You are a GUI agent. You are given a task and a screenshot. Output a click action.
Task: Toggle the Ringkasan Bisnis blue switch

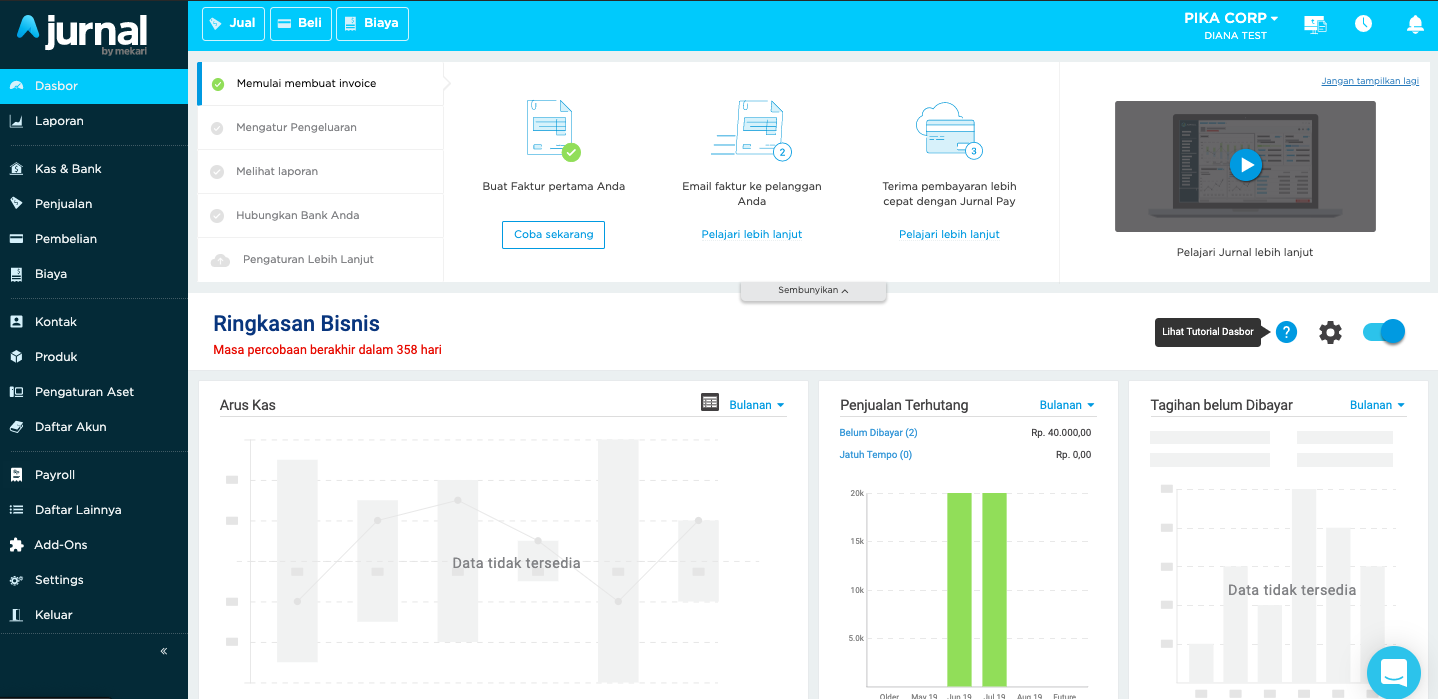(1384, 332)
